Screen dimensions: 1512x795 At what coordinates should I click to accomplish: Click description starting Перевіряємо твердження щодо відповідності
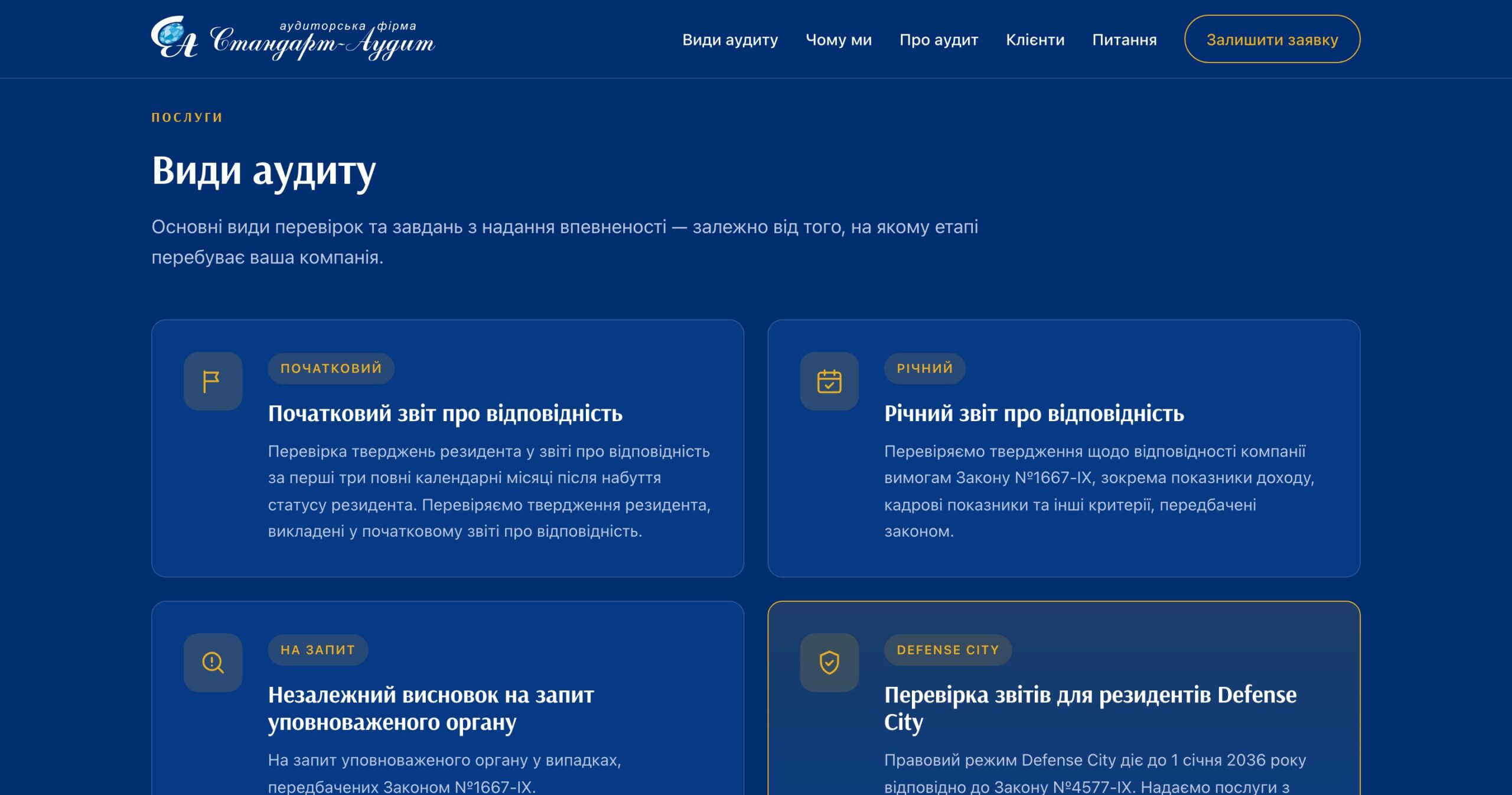point(1099,491)
